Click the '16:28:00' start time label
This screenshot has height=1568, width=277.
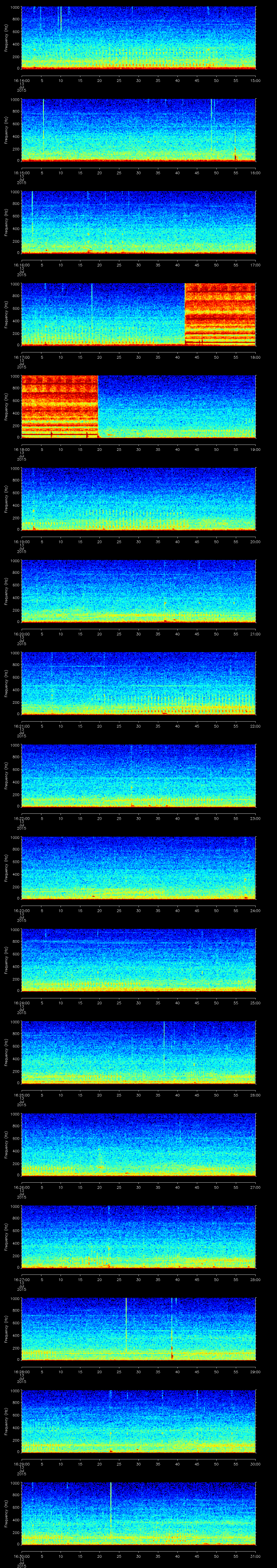point(21,1371)
